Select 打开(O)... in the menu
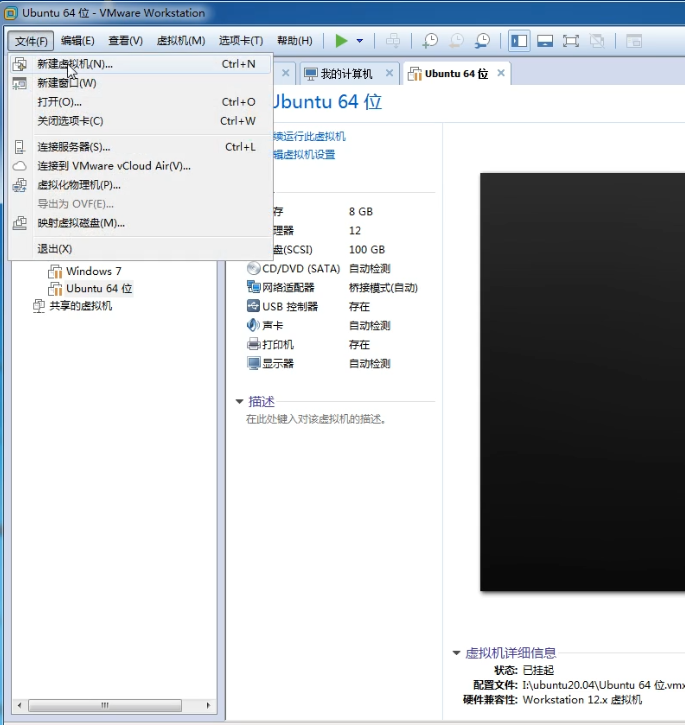The width and height of the screenshot is (685, 725). click(140, 102)
